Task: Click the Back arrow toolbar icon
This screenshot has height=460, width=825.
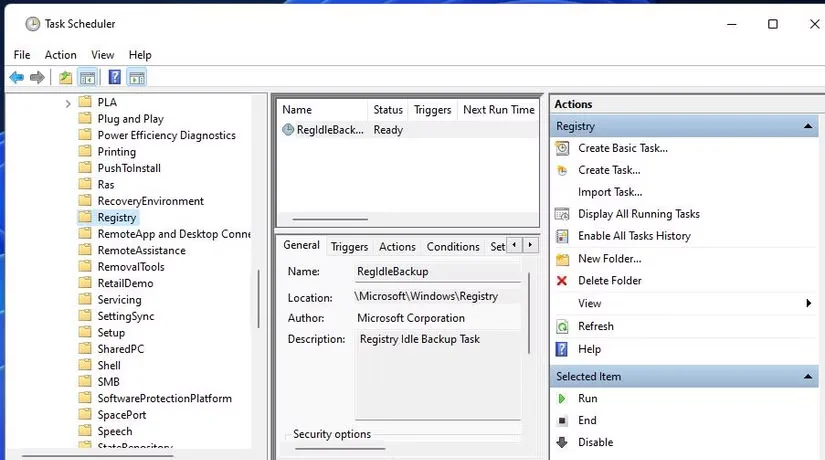Action: 16,78
